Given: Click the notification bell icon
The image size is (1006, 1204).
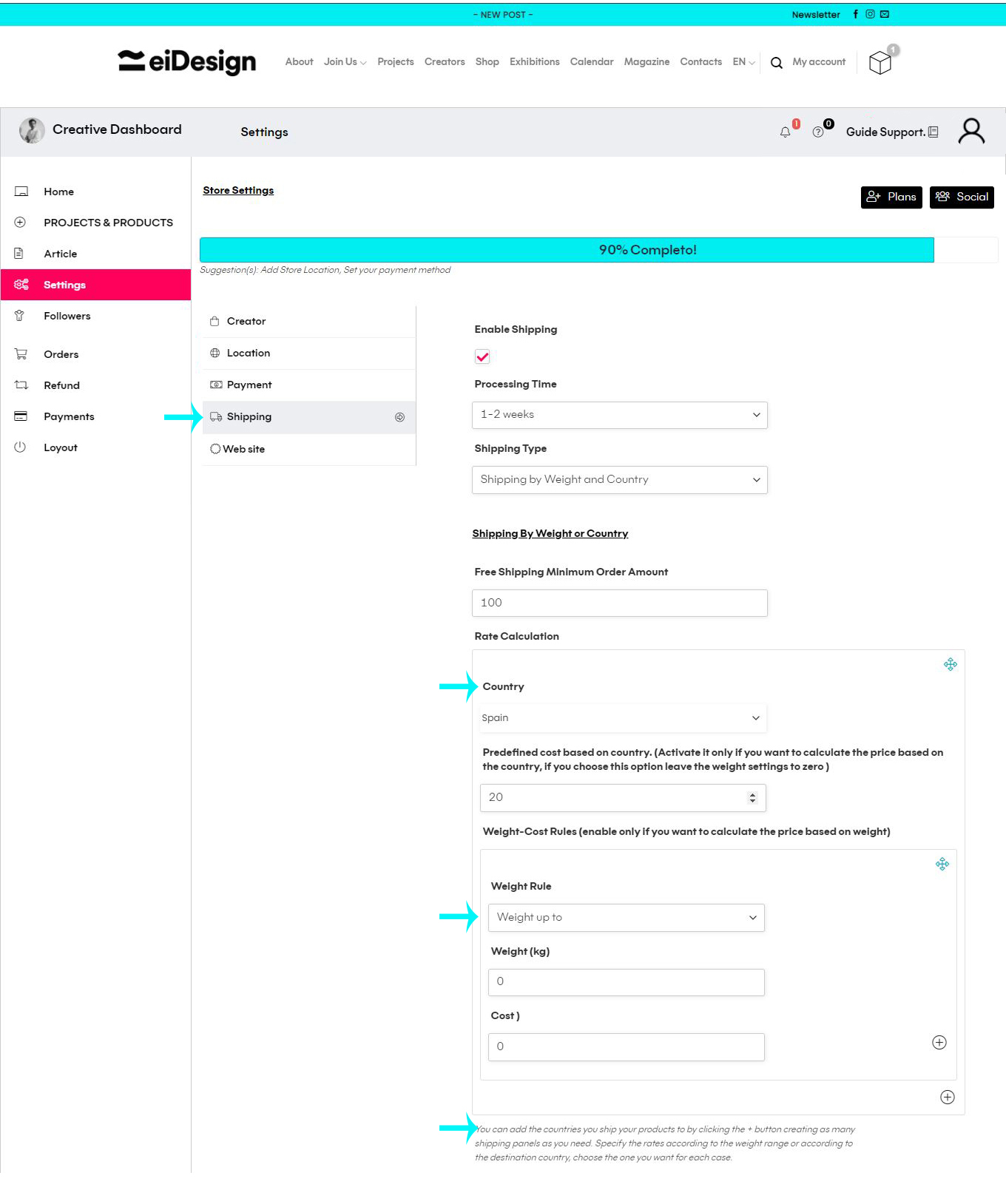Looking at the screenshot, I should tap(785, 132).
